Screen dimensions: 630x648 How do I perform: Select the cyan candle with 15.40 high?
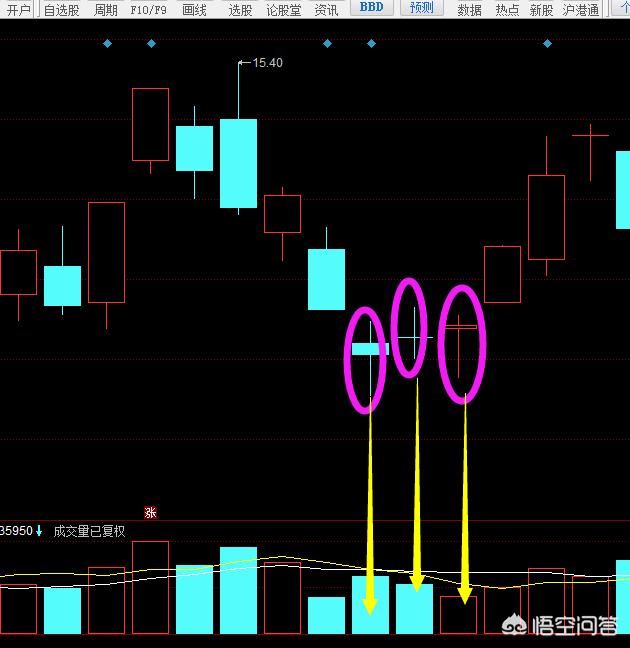click(239, 163)
